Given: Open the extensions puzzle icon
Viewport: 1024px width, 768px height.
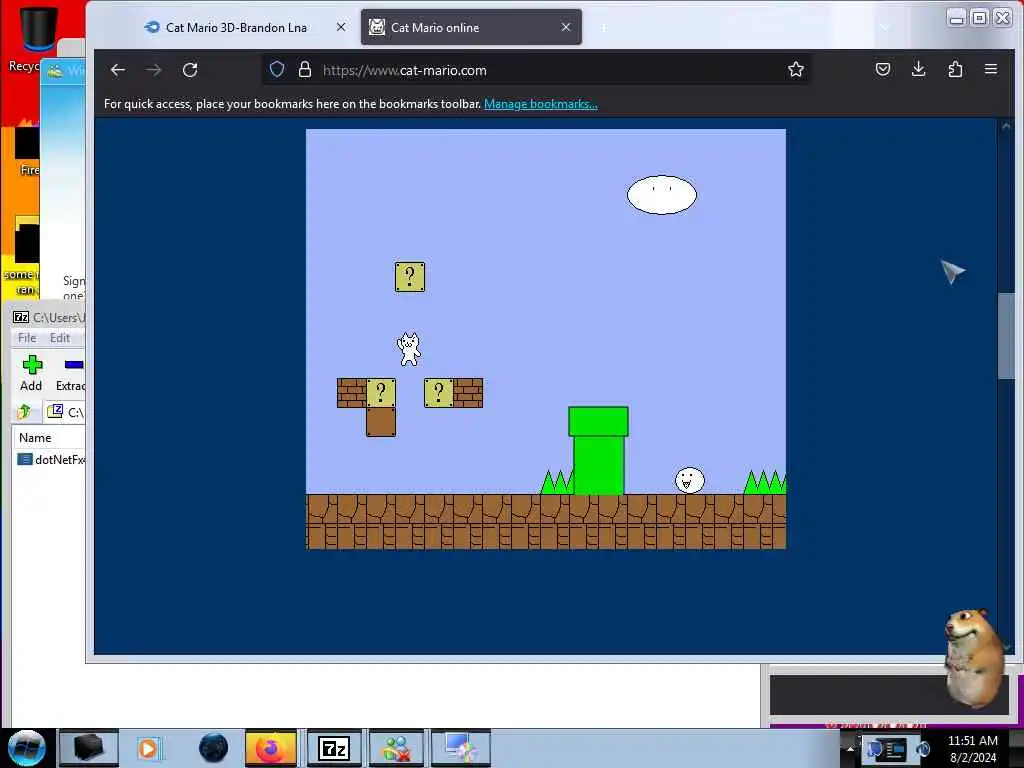Looking at the screenshot, I should [955, 69].
